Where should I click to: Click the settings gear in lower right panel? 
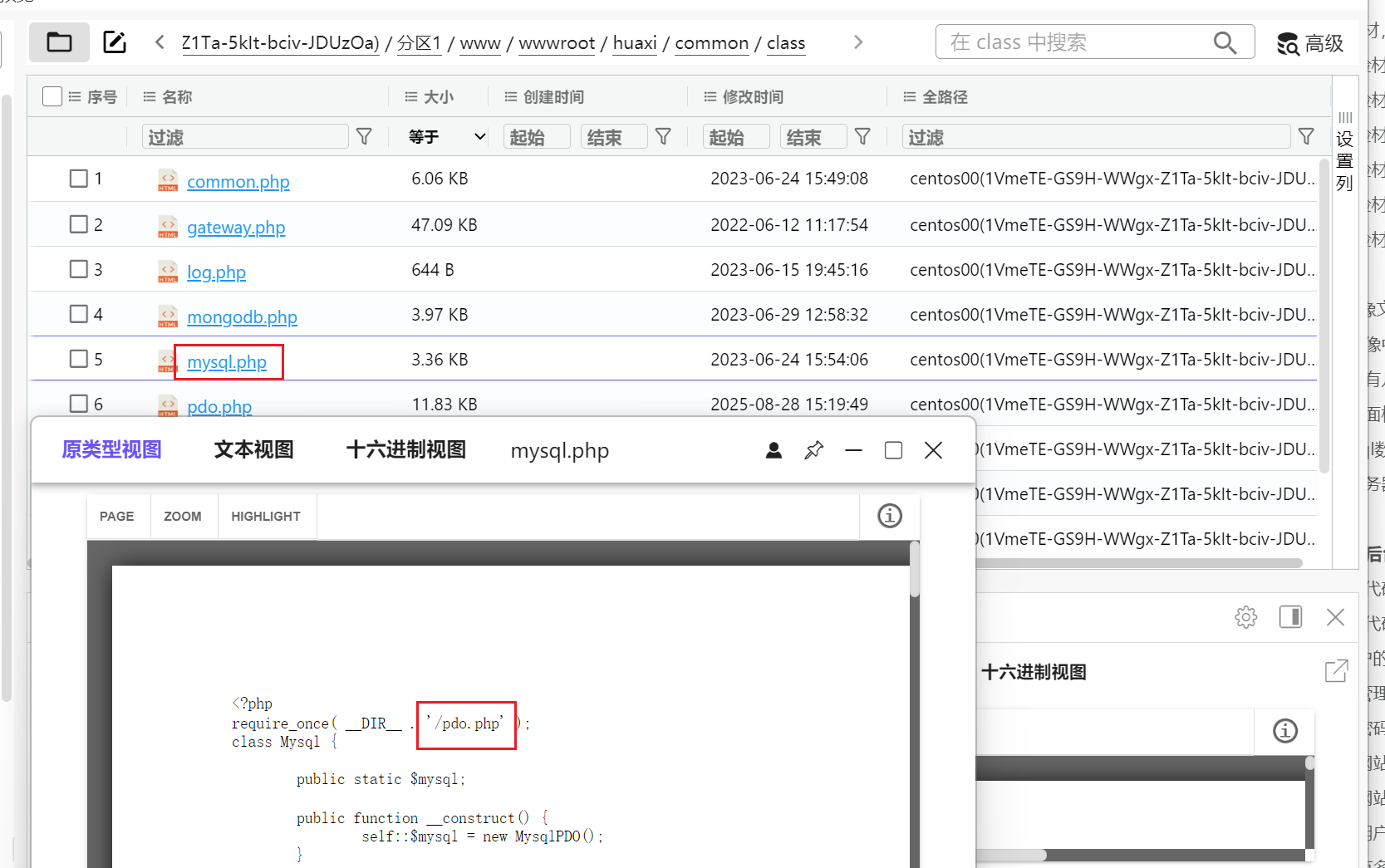pos(1245,617)
